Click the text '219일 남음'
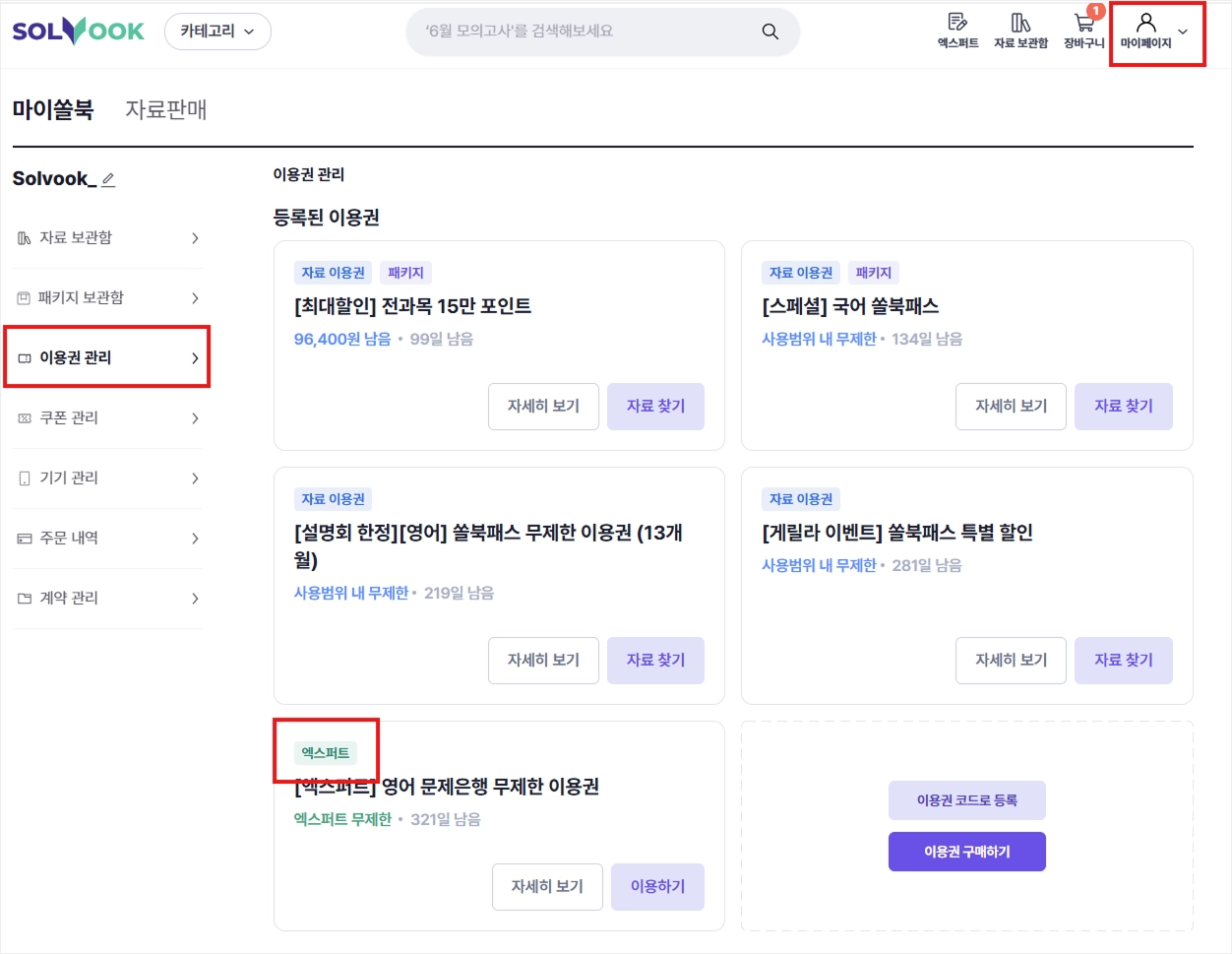 tap(459, 593)
